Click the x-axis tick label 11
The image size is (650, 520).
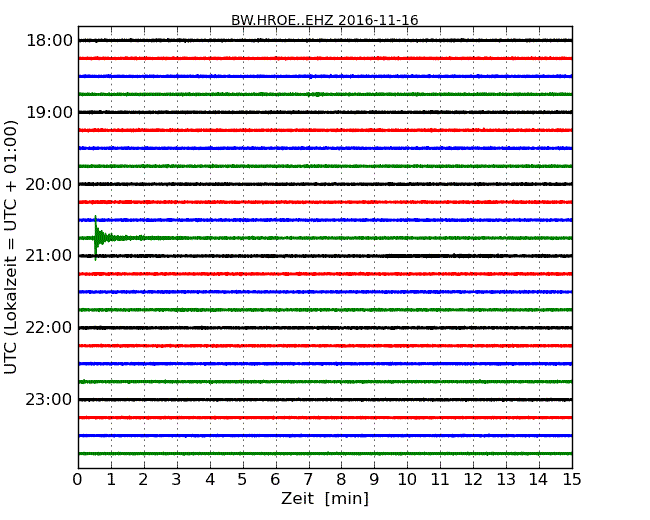tap(440, 480)
